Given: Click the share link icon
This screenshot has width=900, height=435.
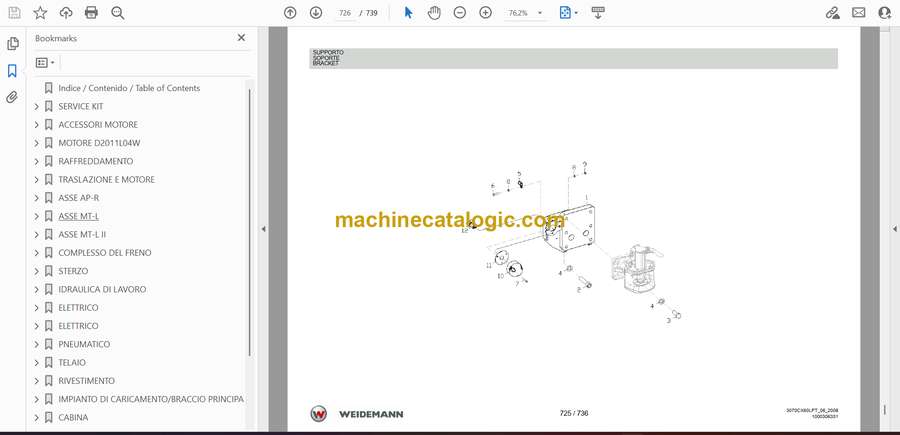Looking at the screenshot, I should tap(832, 13).
